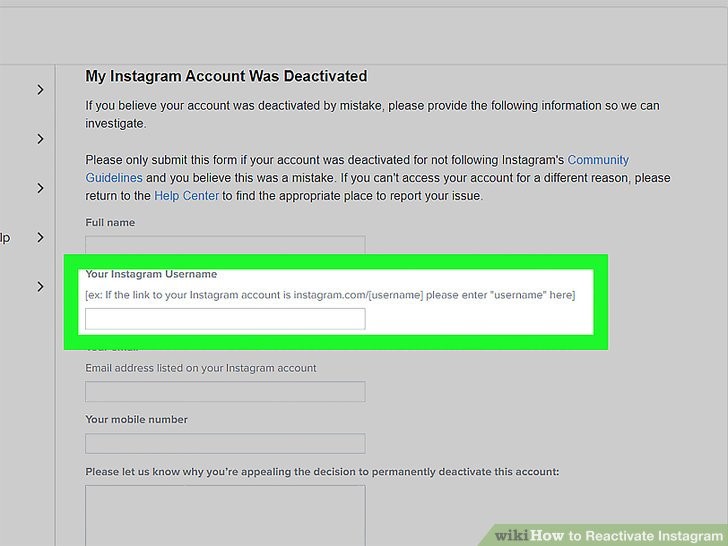Click the 'If you believe your account' paragraph
This screenshot has height=546, width=728.
pos(372,114)
